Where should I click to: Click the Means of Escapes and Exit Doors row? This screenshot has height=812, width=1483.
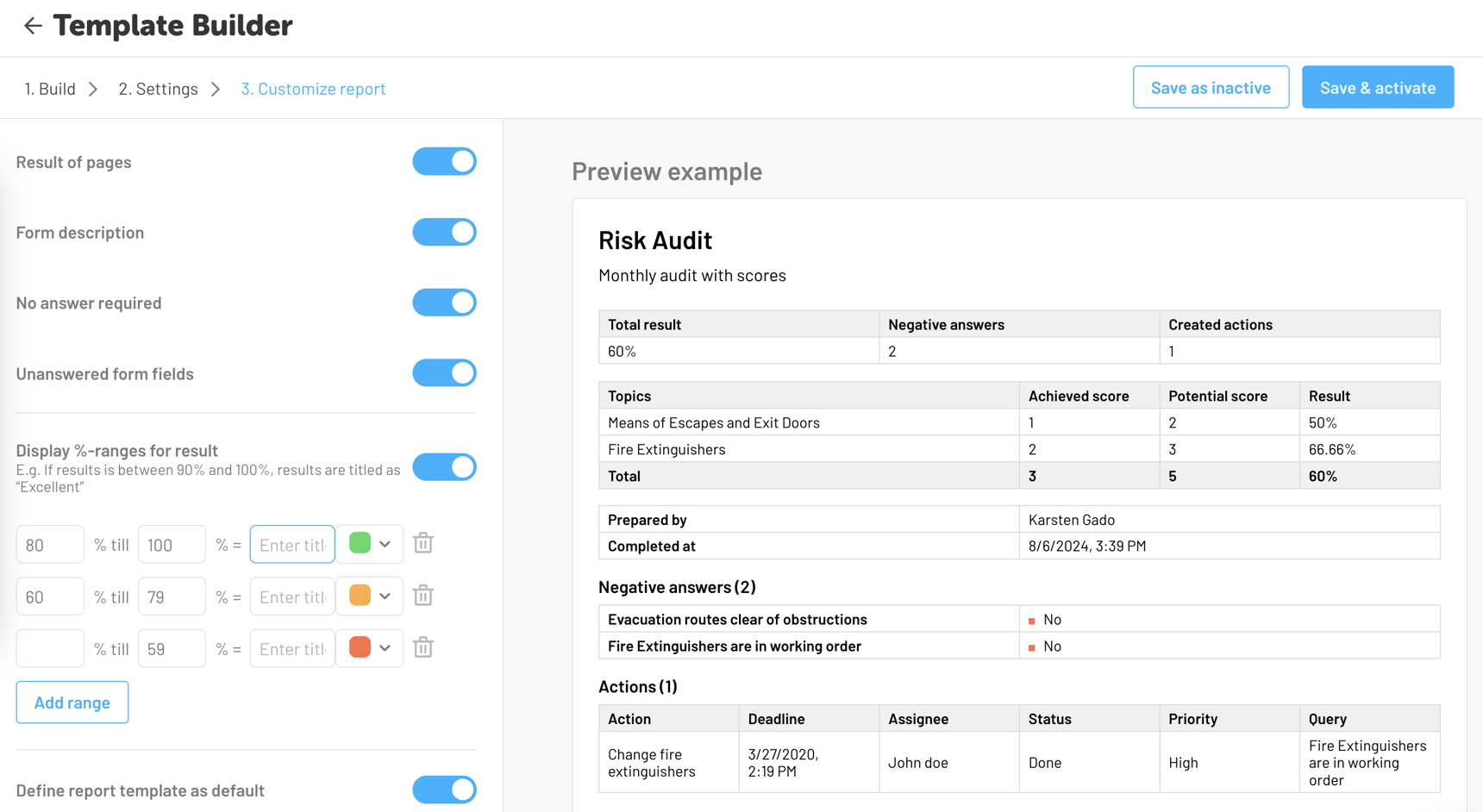(x=1019, y=422)
